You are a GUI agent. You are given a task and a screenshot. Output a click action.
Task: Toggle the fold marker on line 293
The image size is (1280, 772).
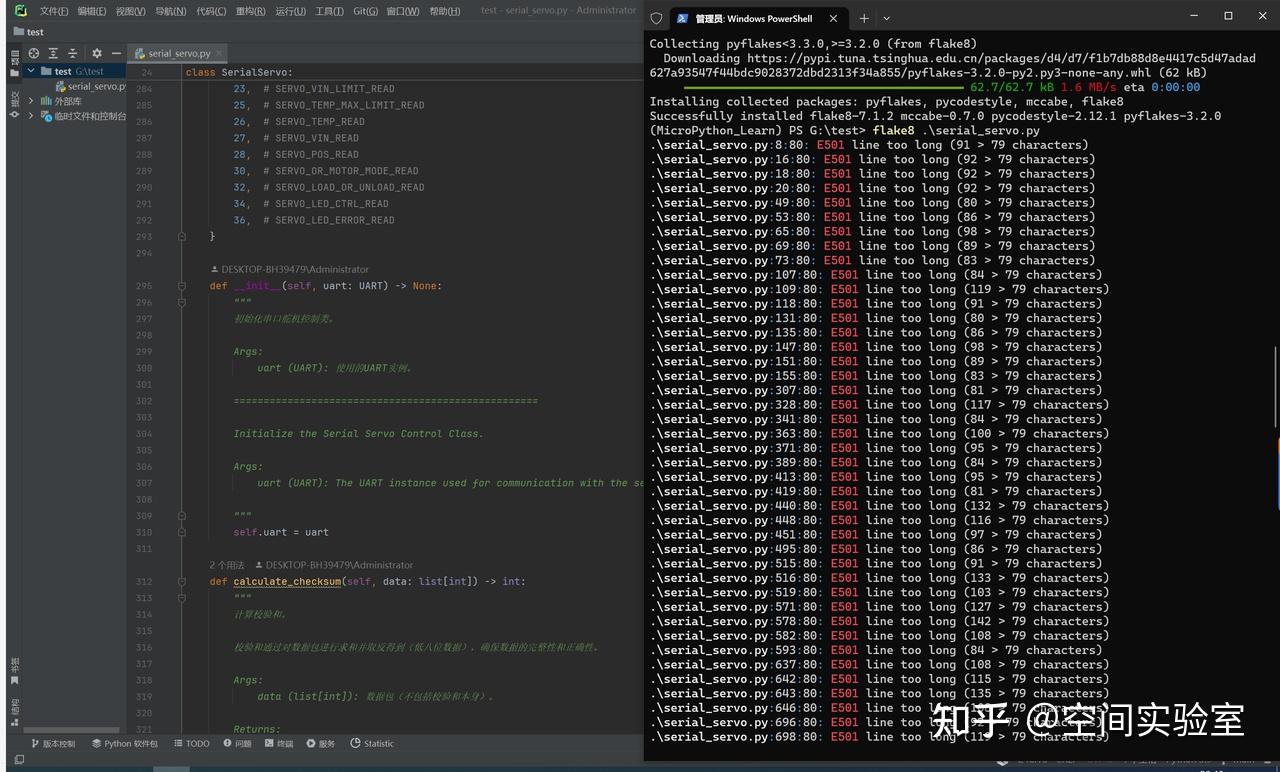click(182, 237)
